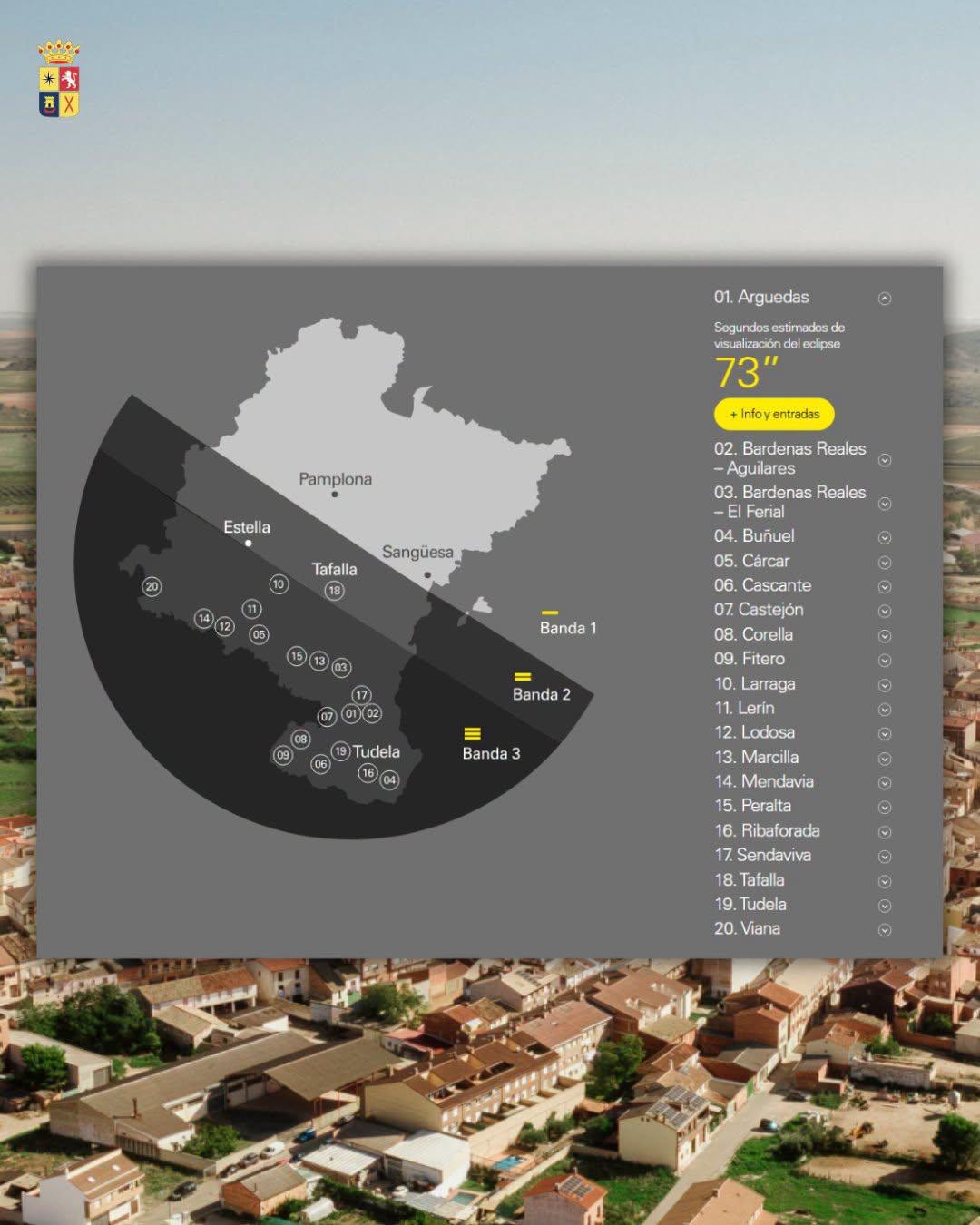The height and width of the screenshot is (1225, 980).
Task: Expand the 05. Cárcar chevron
Action: (885, 563)
